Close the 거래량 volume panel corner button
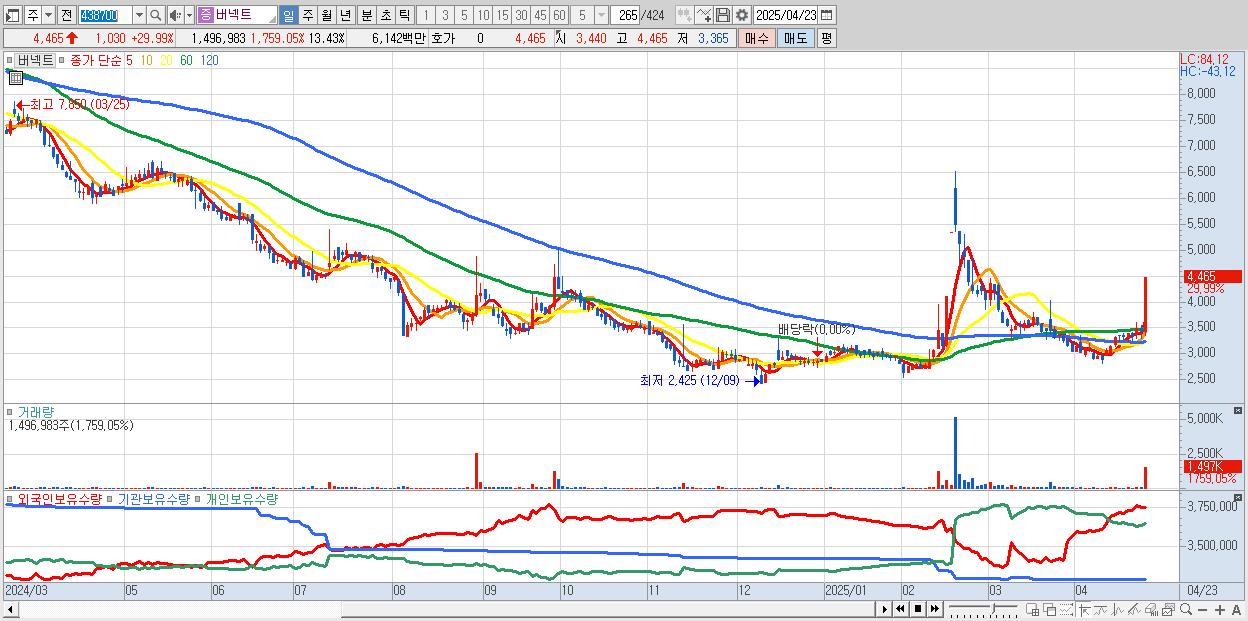The image size is (1248, 621). click(1240, 411)
